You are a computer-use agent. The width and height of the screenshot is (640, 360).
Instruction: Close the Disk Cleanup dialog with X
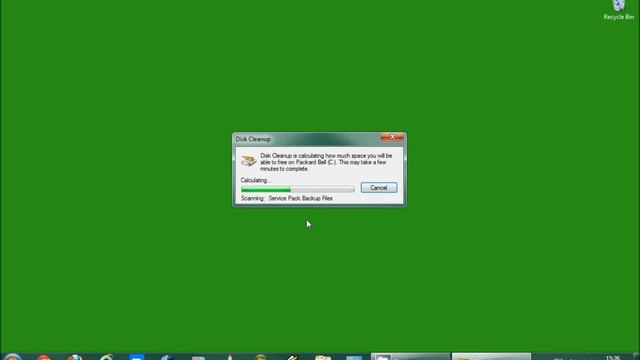[392, 137]
